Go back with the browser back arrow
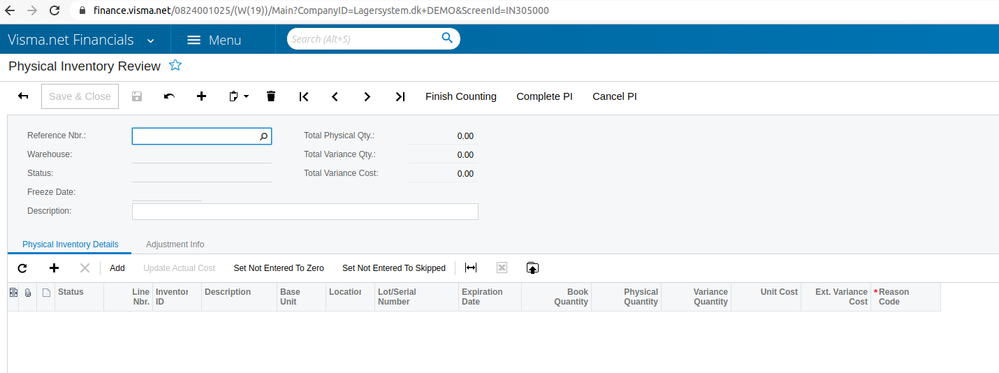 pos(11,10)
